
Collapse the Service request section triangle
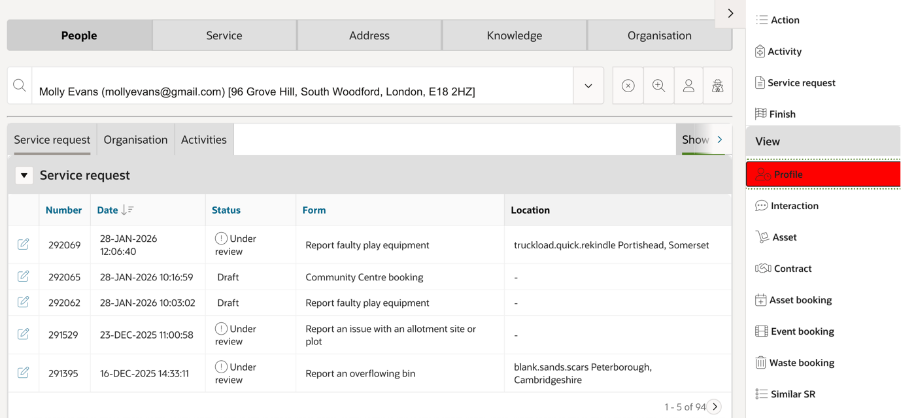point(25,175)
